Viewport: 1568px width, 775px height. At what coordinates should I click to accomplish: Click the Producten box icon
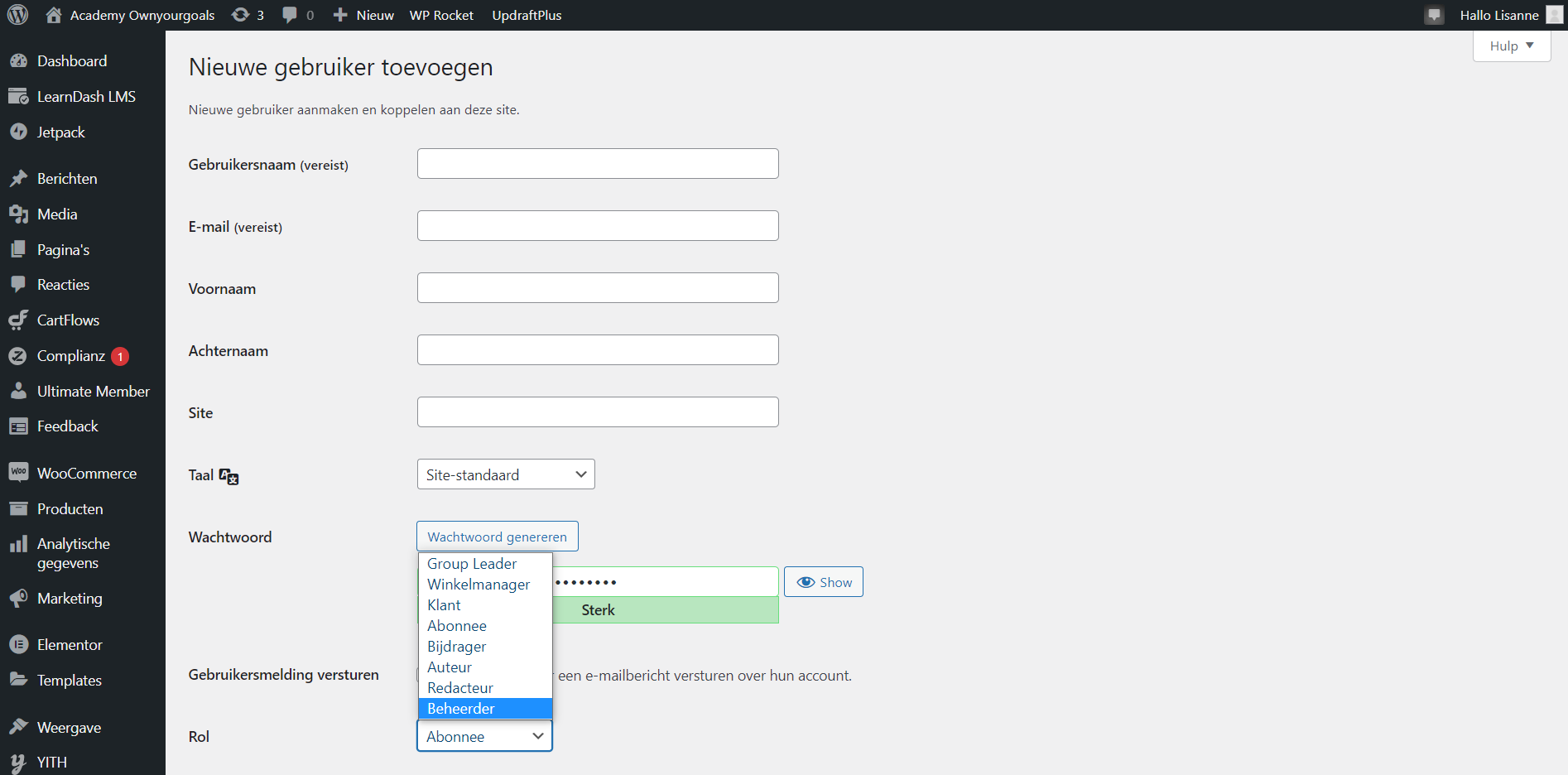(x=18, y=509)
